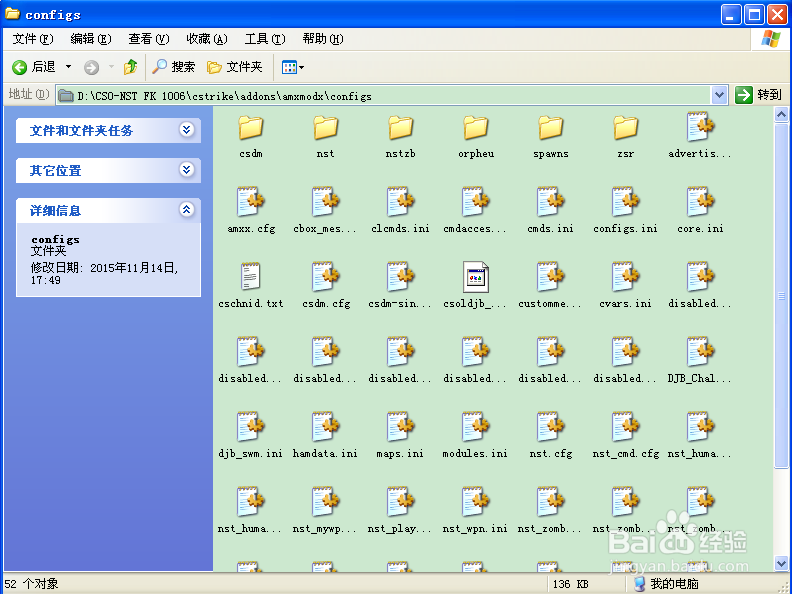
Task: Select the csoldjb_ file icon
Action: click(x=475, y=276)
